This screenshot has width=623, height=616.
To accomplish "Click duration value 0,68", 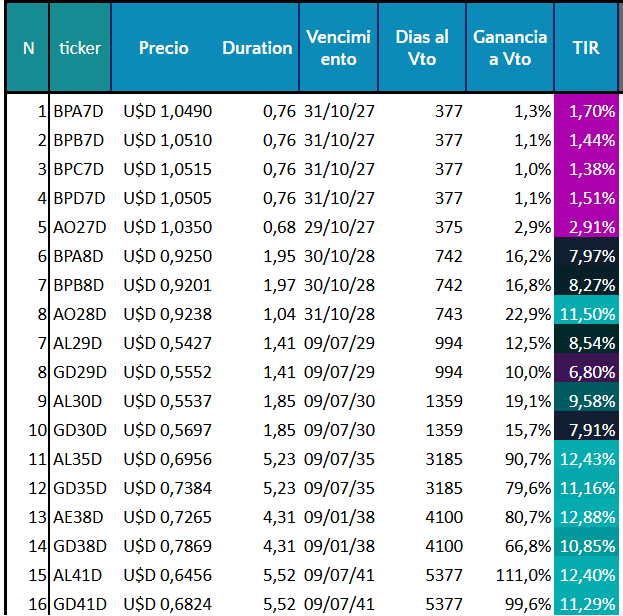I will tap(279, 227).
